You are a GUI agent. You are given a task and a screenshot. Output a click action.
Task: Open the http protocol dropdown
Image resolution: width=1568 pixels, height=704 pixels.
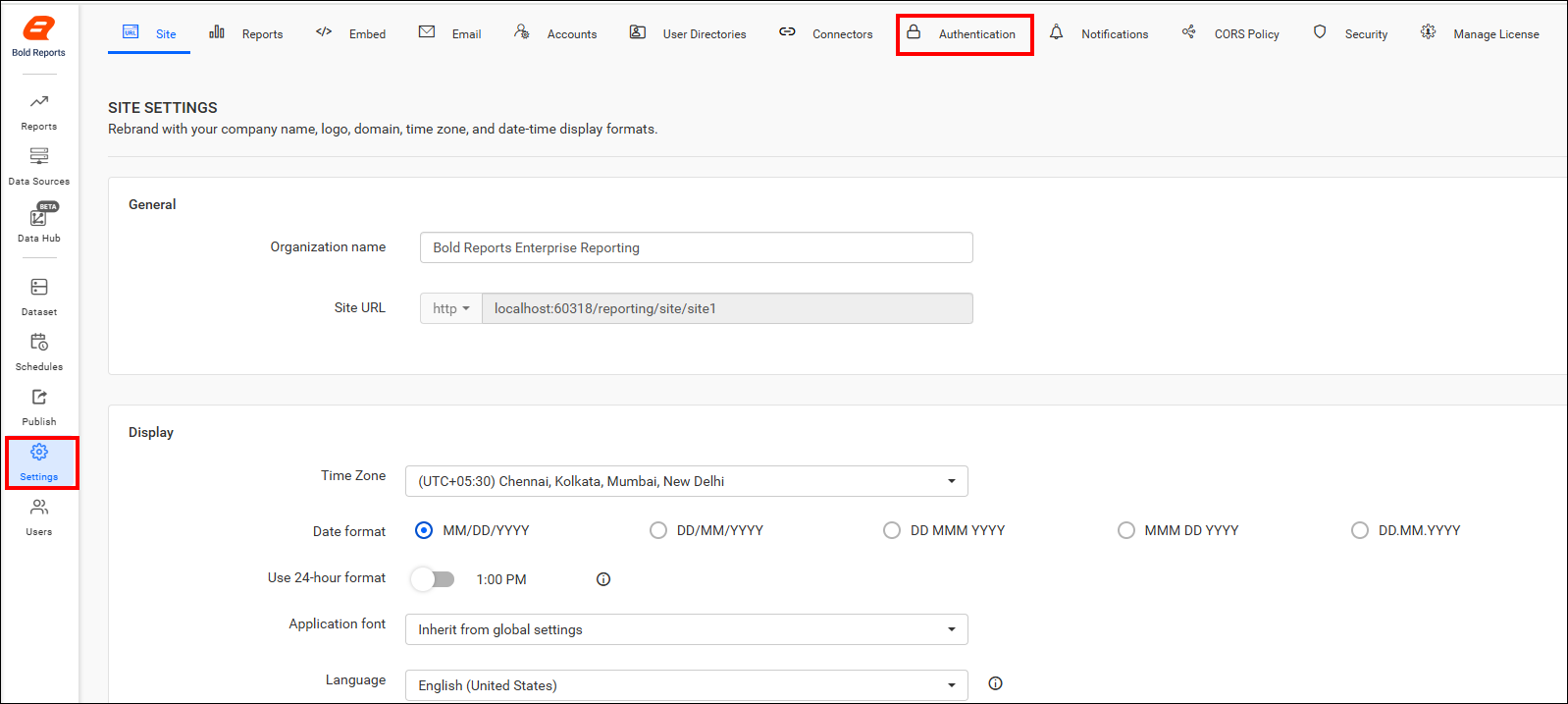(451, 308)
